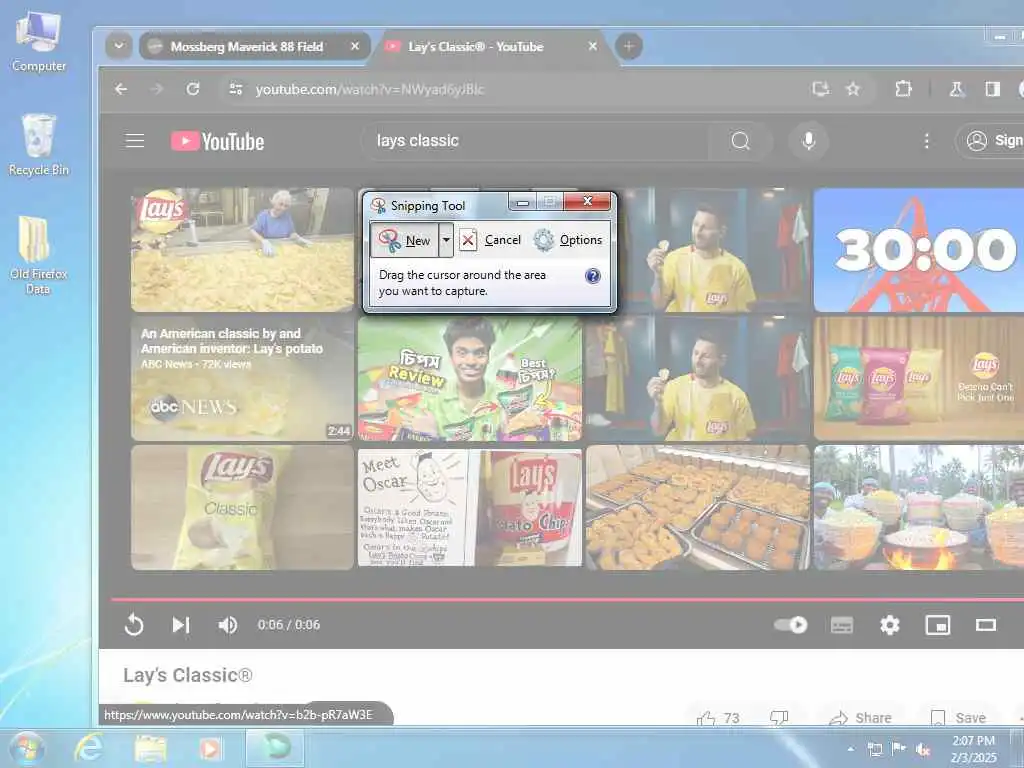Open the 'Review' chips video thumbnail

[470, 378]
